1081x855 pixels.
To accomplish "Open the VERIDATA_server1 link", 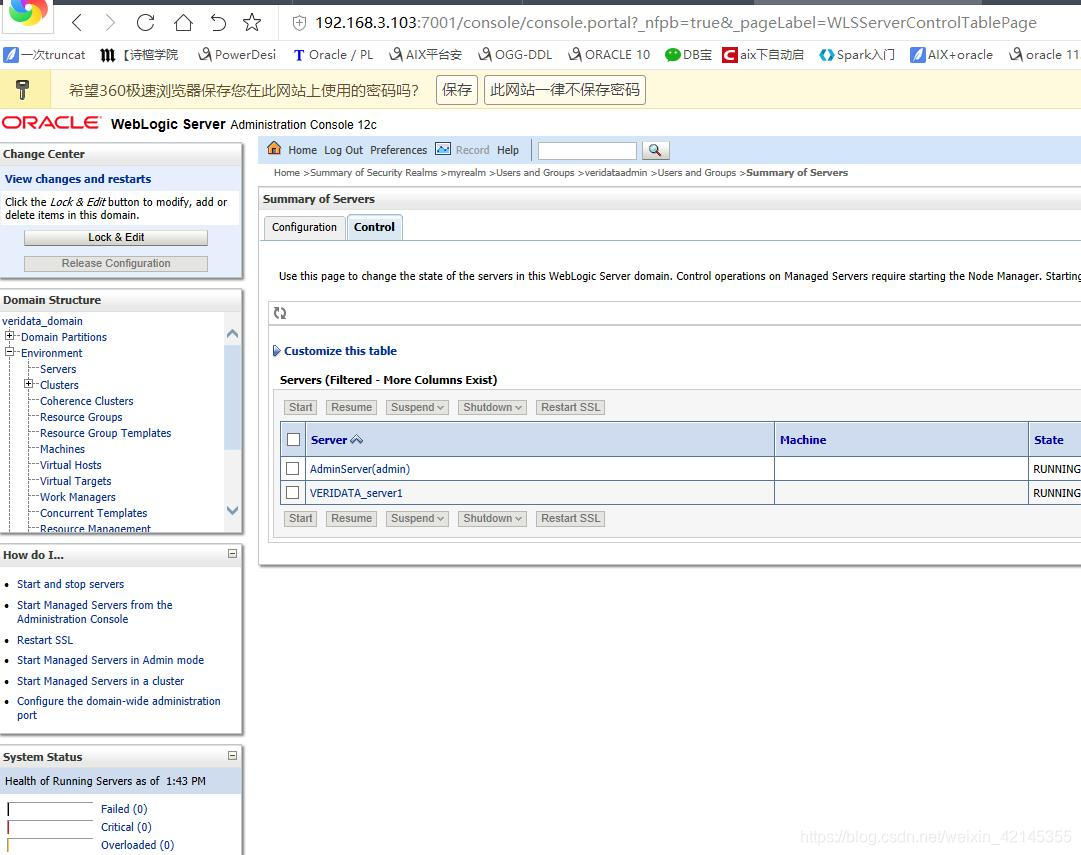I will (356, 494).
